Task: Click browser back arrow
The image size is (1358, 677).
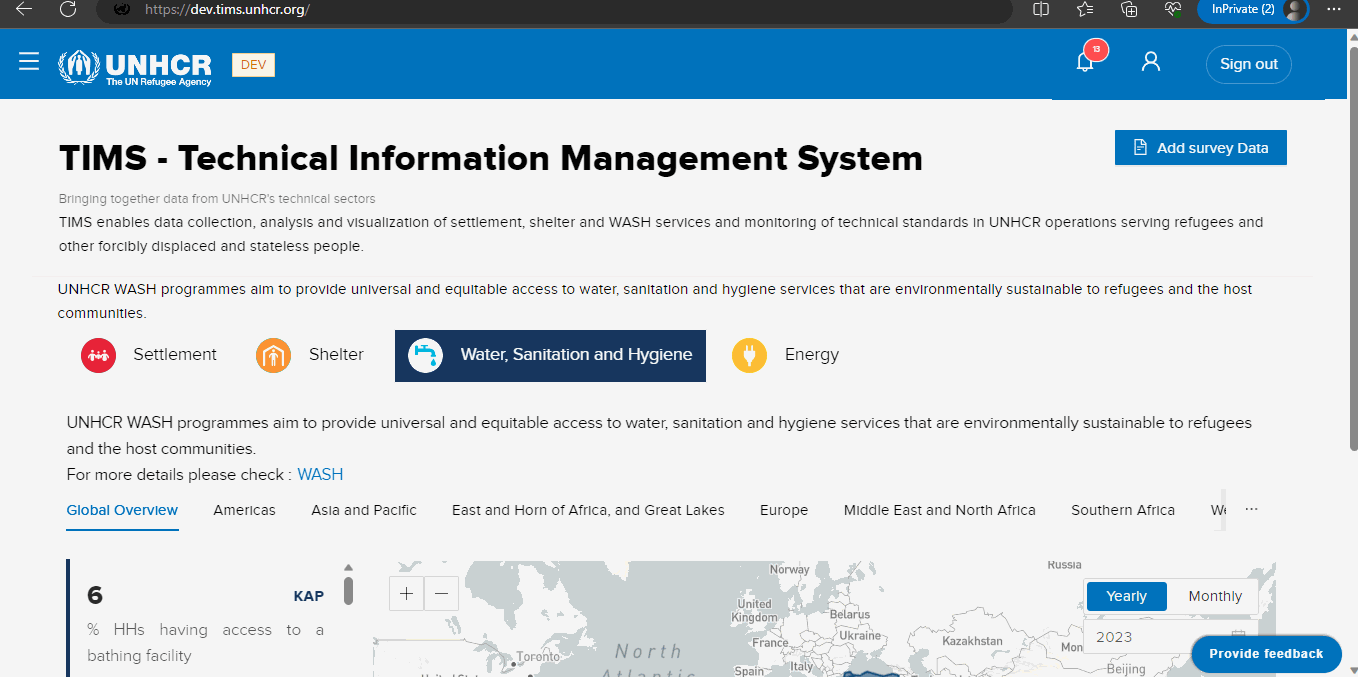Action: (24, 9)
